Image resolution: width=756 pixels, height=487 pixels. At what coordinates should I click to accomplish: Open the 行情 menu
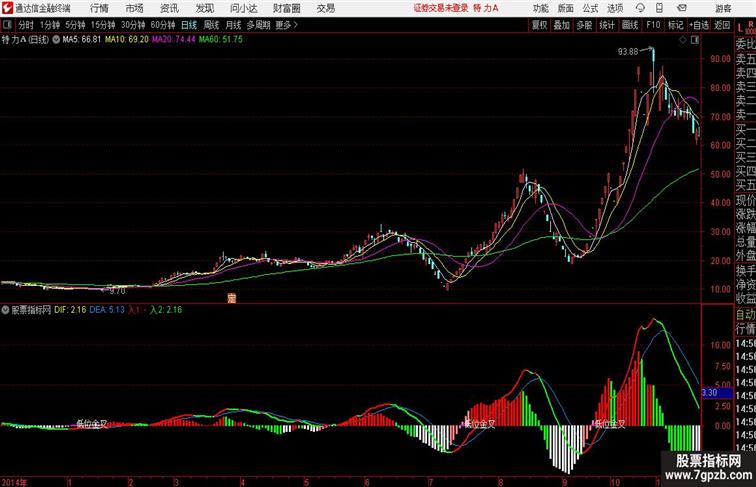pyautogui.click(x=99, y=8)
